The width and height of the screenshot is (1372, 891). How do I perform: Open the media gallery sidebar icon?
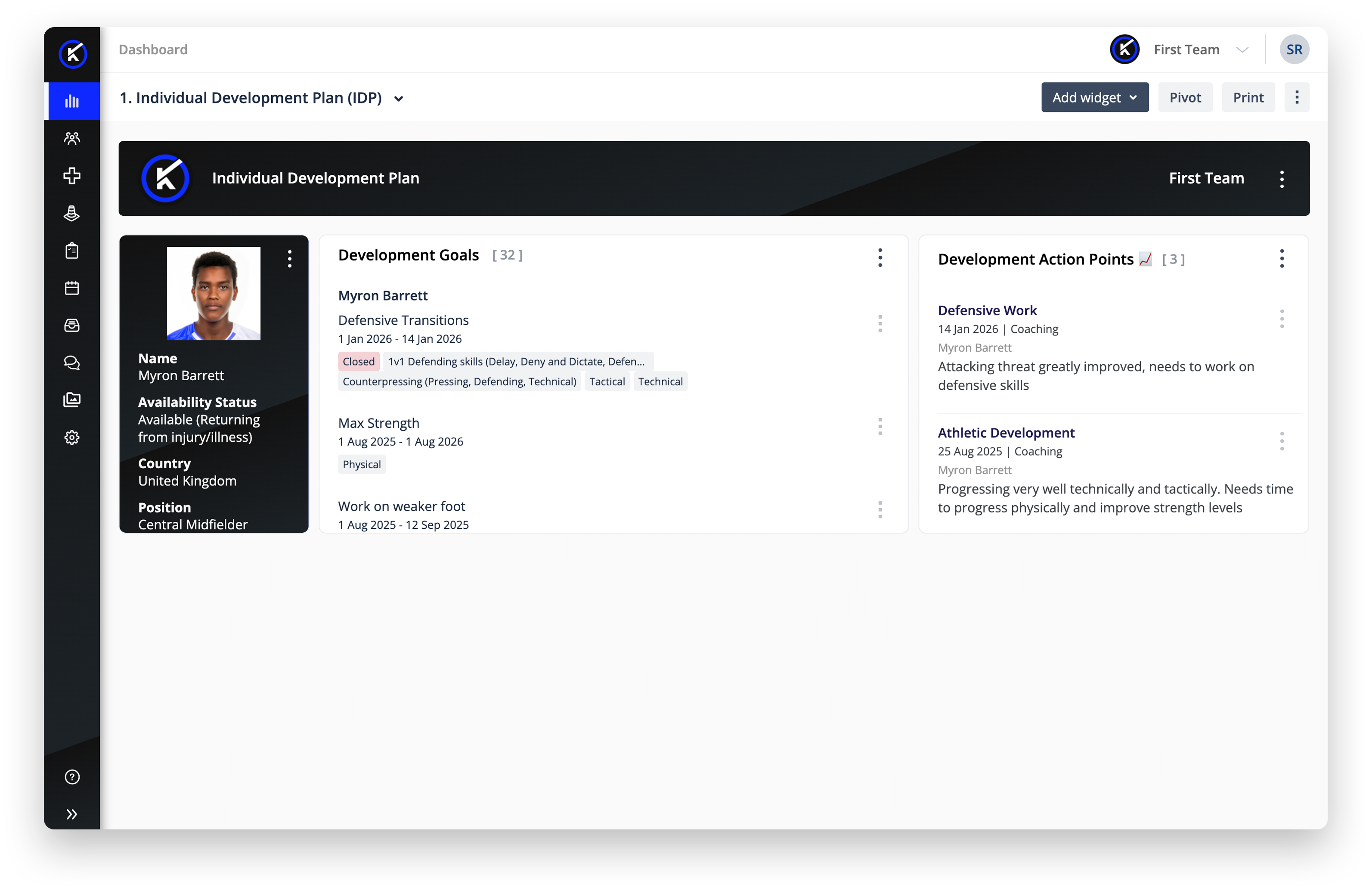(x=71, y=400)
